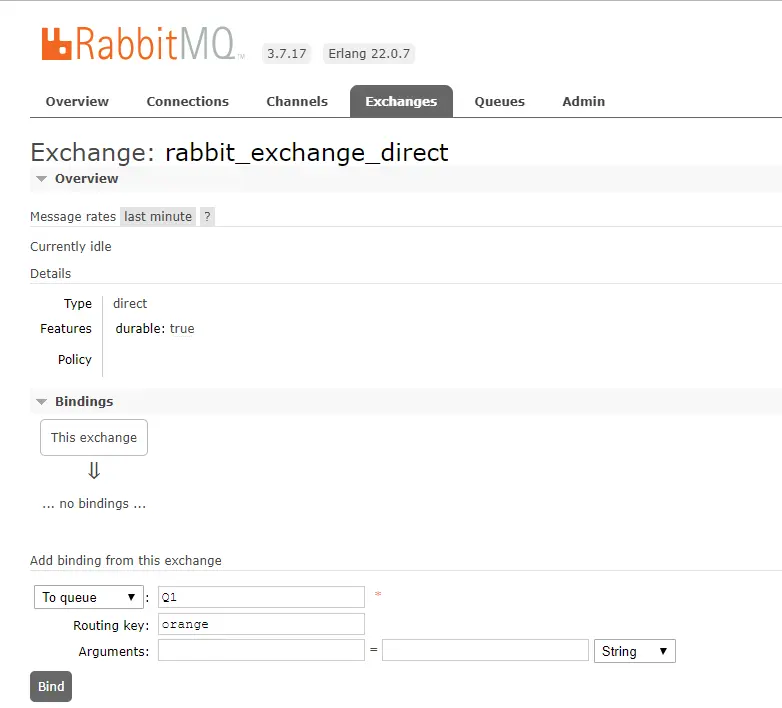Click the Policy label
Viewport: 782px width, 708px height.
pyautogui.click(x=75, y=359)
